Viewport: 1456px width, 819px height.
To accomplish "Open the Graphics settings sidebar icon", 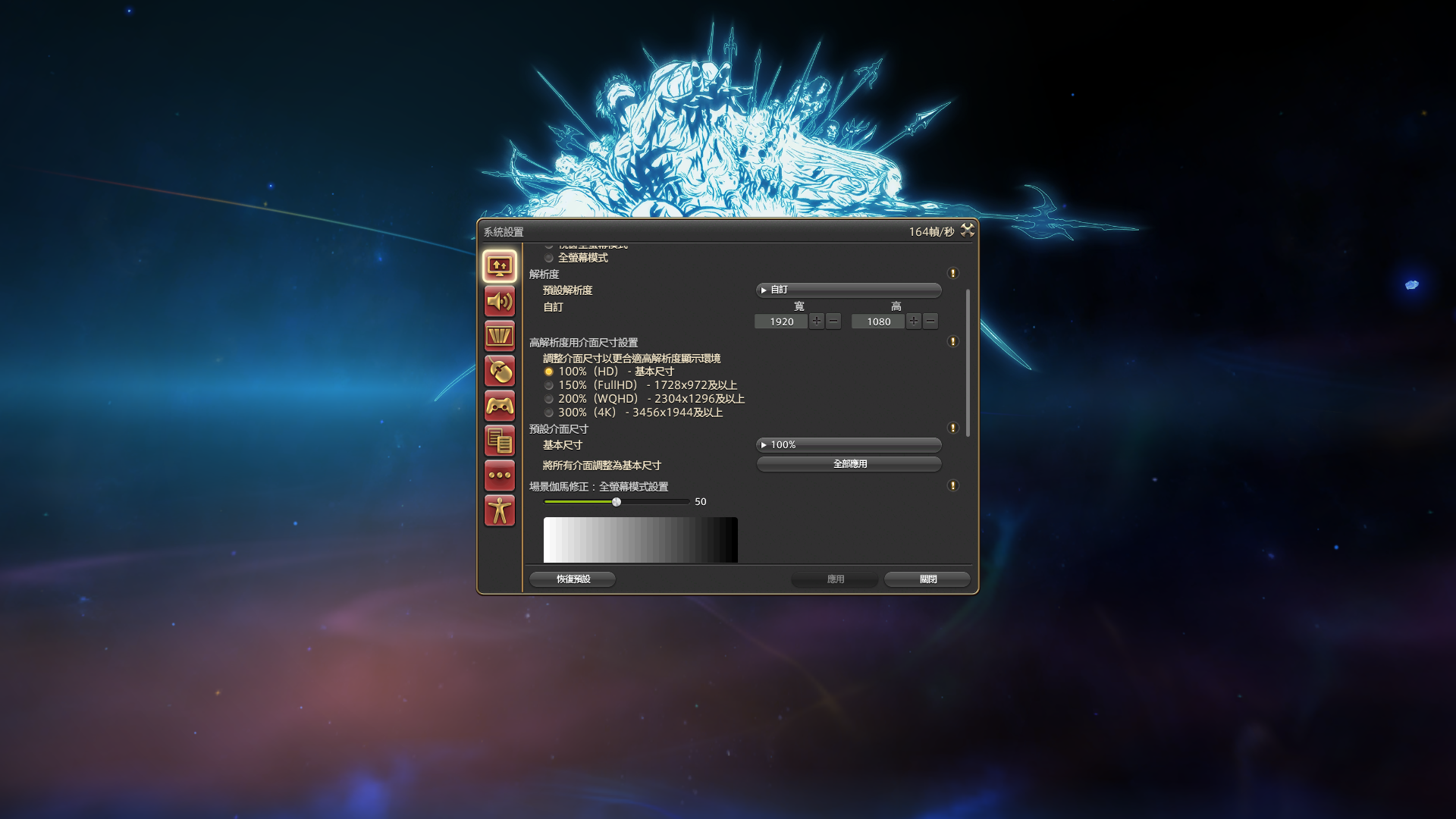I will click(499, 336).
